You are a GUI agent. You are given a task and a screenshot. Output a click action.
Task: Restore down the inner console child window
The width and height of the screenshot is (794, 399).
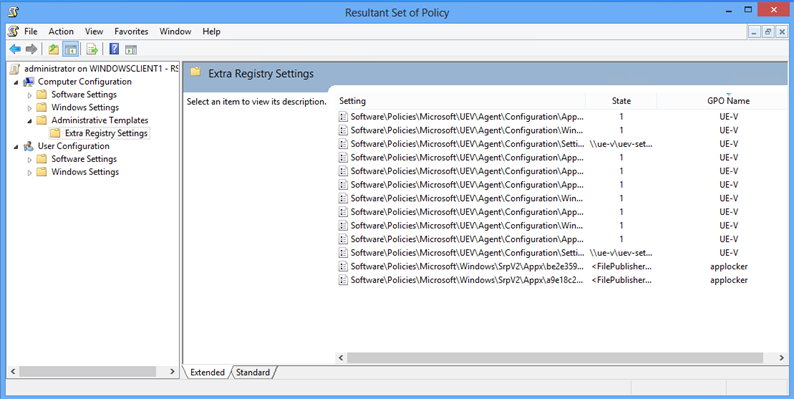point(768,32)
